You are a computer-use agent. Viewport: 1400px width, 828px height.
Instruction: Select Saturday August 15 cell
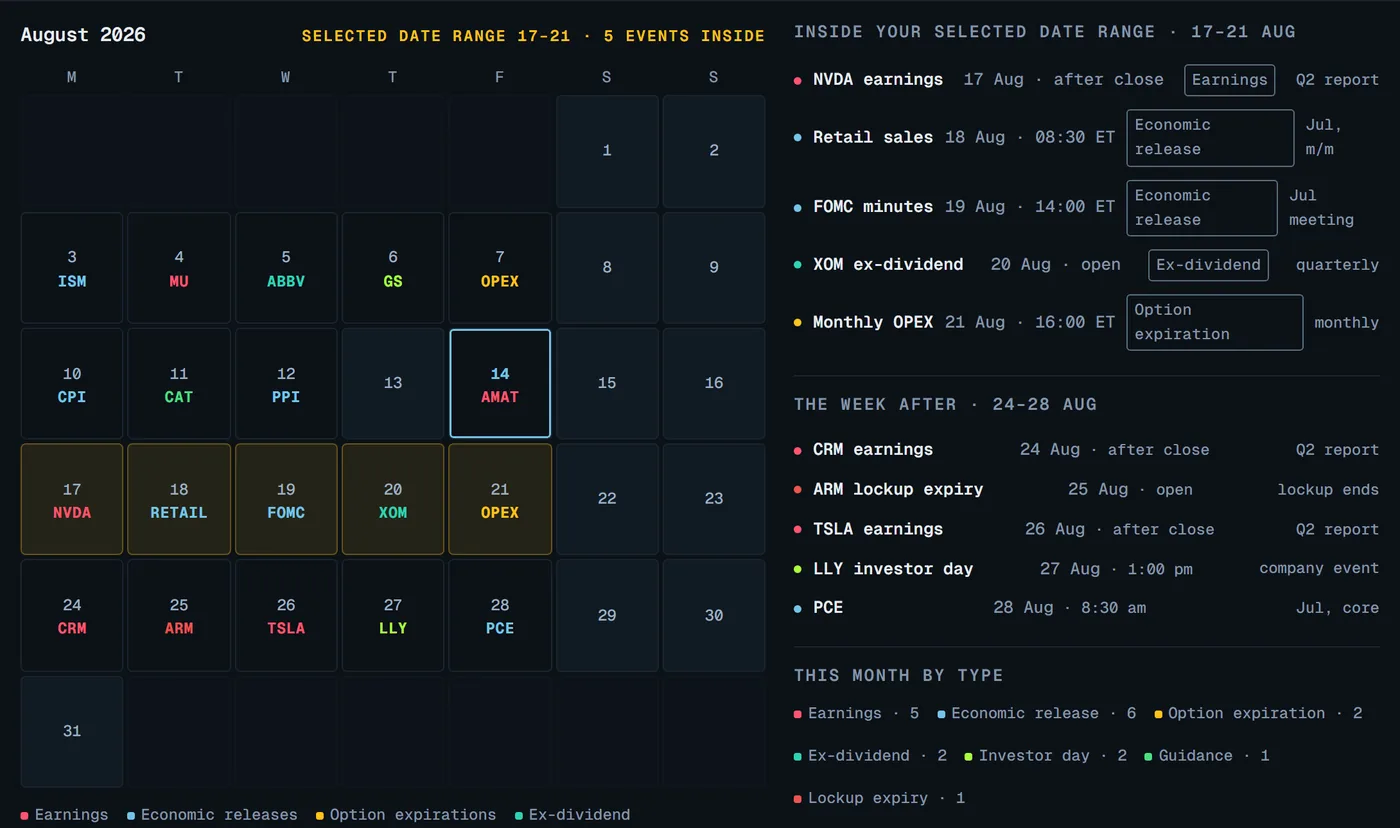(x=607, y=384)
